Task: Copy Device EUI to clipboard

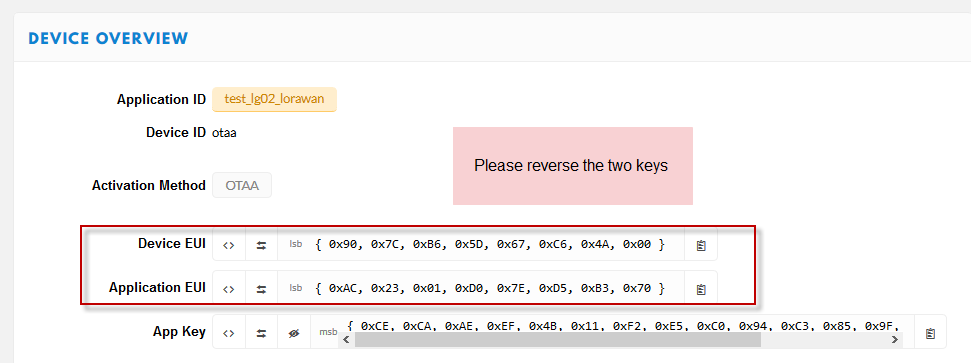Action: 701,245
